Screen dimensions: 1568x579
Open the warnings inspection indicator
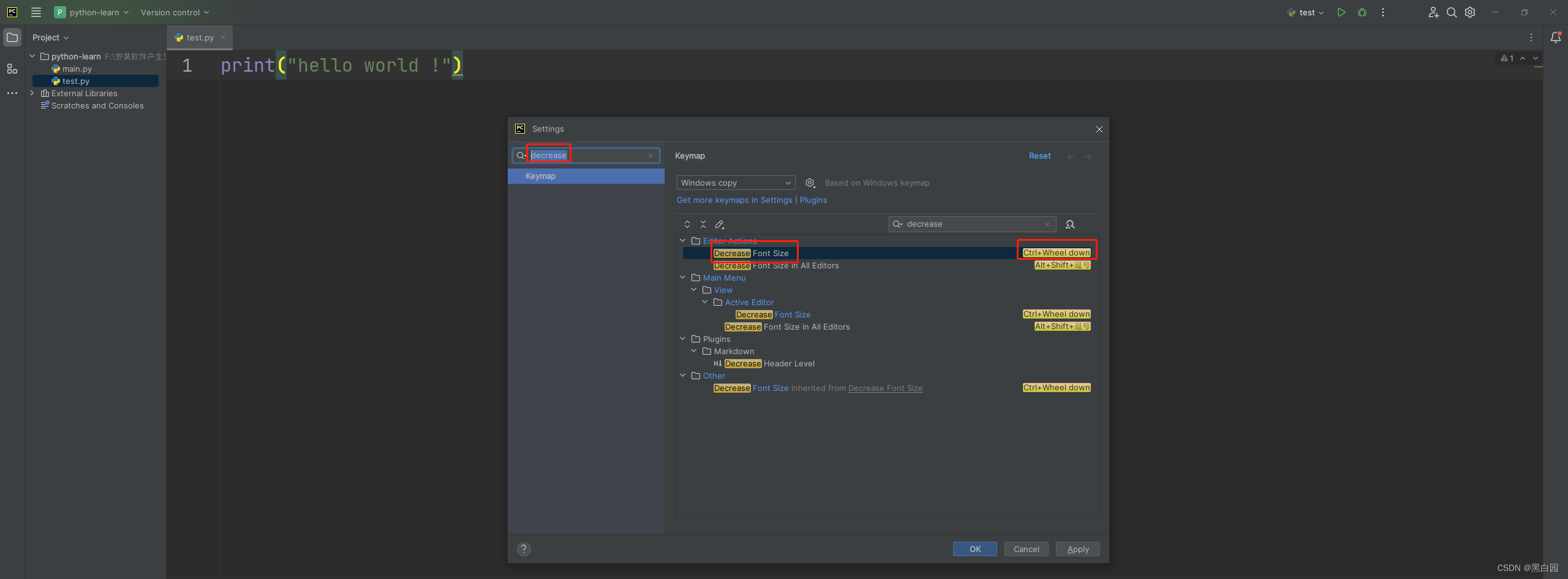(1507, 58)
